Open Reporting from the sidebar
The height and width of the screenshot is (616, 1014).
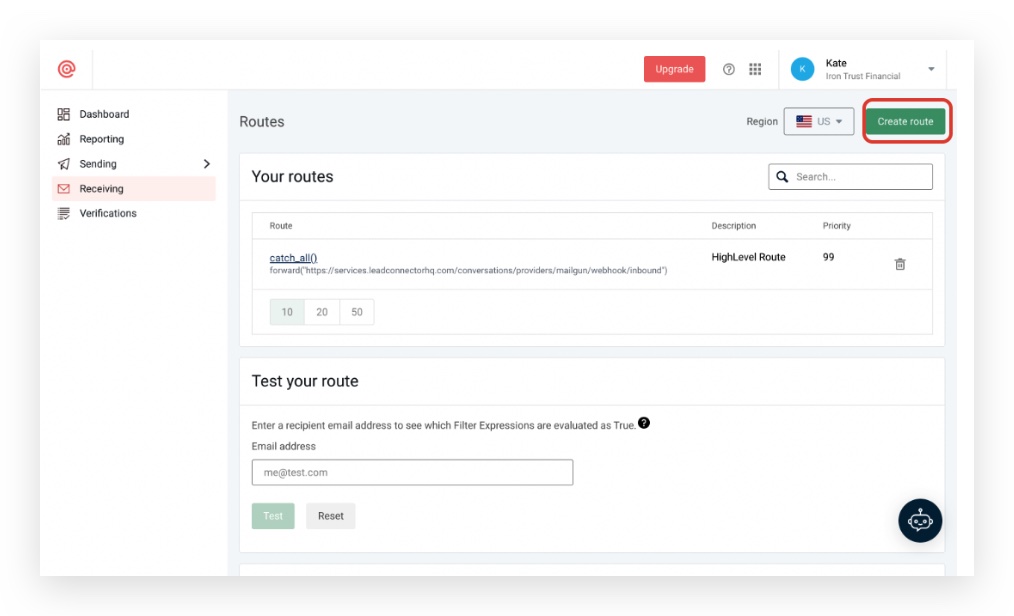tap(101, 139)
